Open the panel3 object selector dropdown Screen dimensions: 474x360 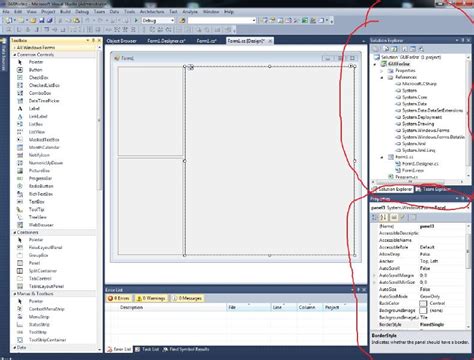468,208
